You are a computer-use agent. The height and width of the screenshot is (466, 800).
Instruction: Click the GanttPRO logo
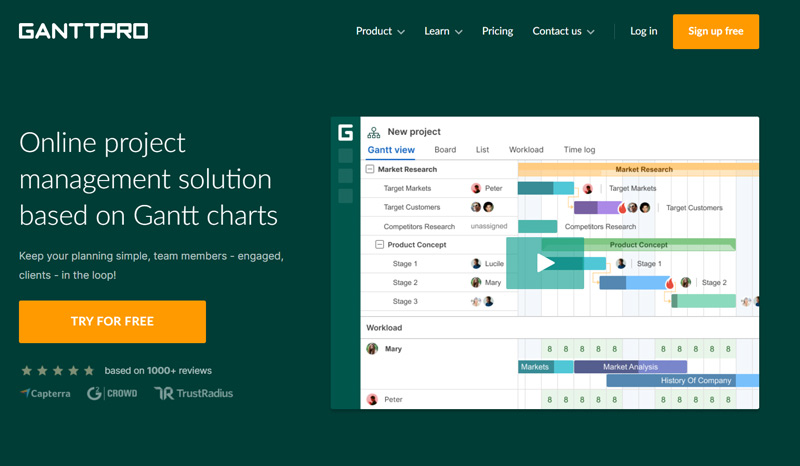pos(83,31)
